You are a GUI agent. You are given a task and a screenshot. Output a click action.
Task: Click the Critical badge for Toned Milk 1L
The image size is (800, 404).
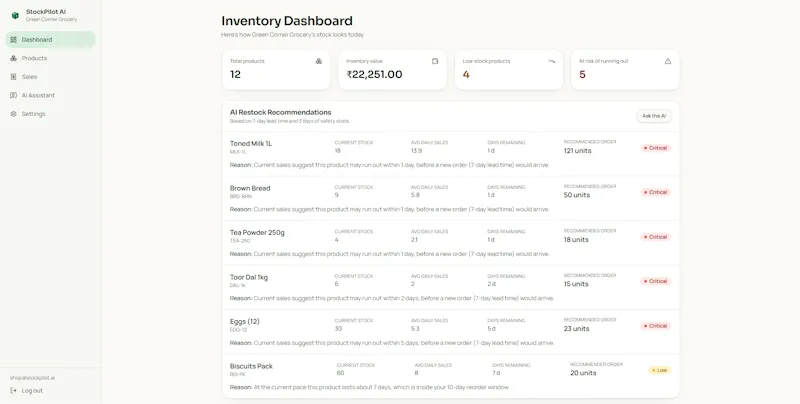[x=656, y=148]
